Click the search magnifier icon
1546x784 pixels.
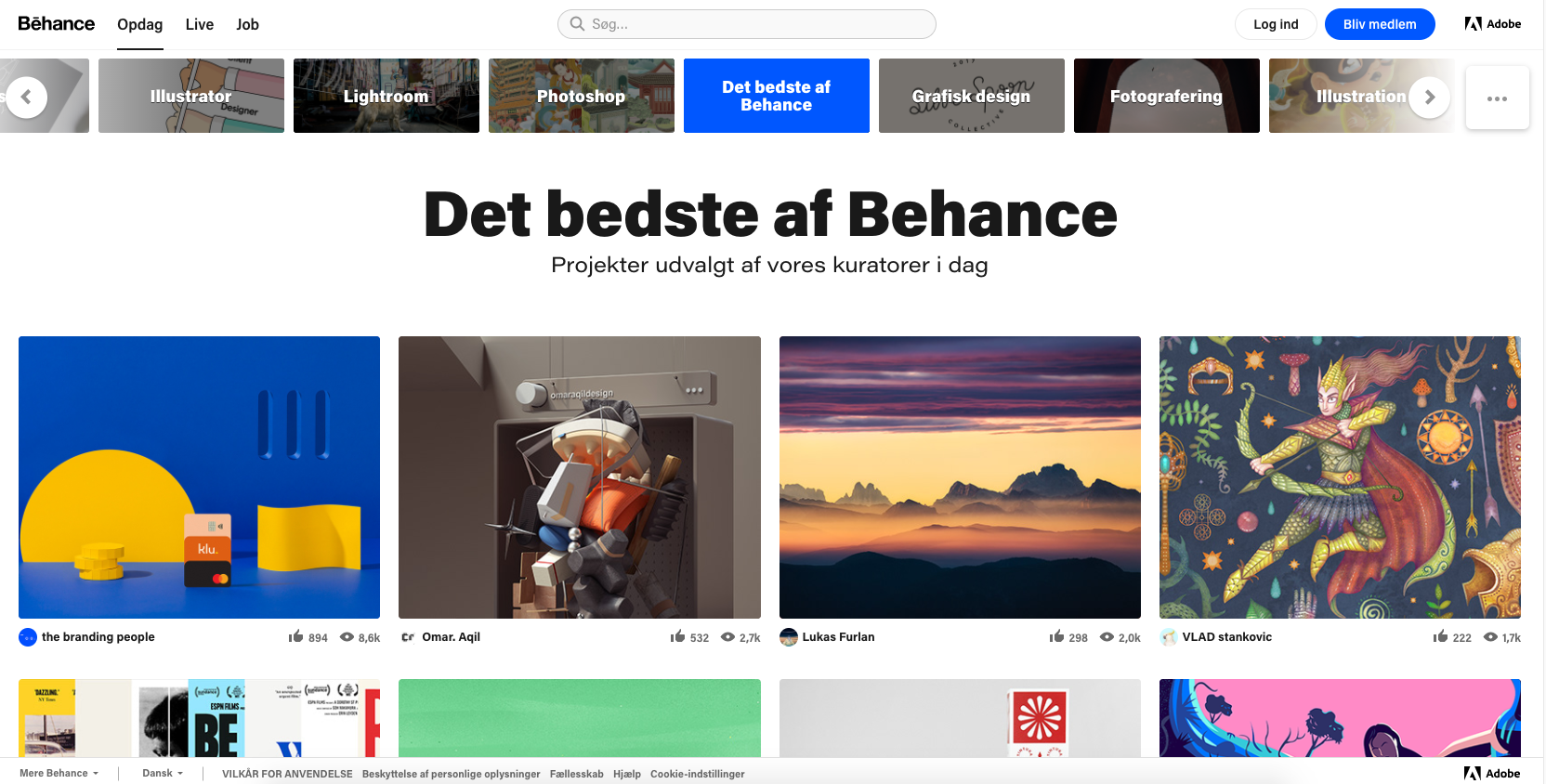(577, 24)
